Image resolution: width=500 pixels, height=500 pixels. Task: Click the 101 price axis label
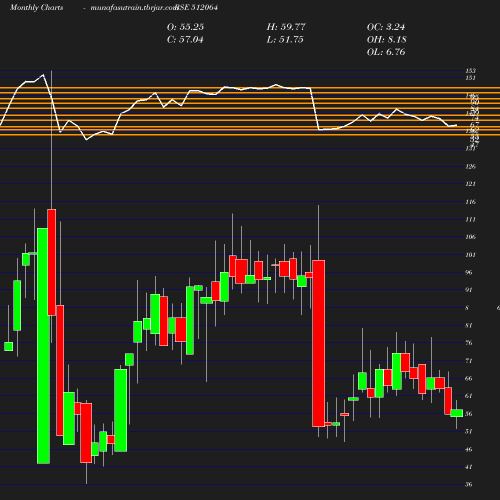pyautogui.click(x=470, y=255)
